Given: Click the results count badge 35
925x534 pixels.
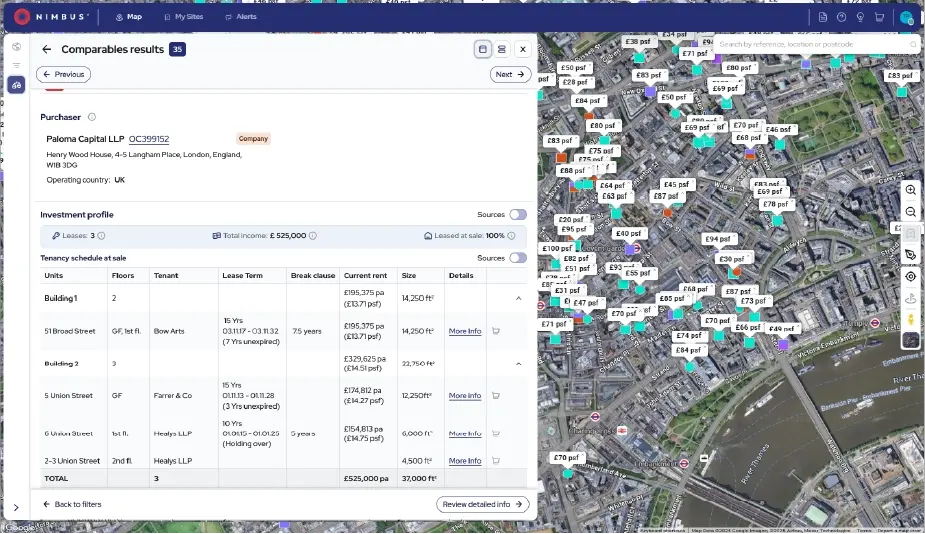Looking at the screenshot, I should click(x=177, y=50).
